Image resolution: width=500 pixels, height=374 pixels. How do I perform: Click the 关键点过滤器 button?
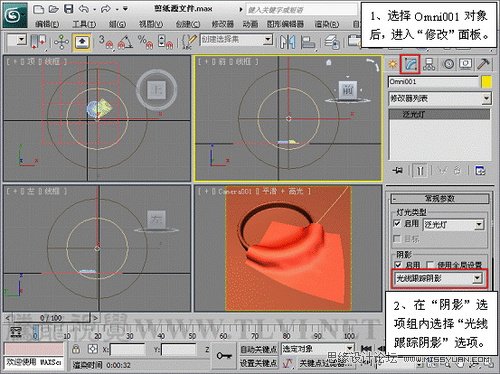325,363
